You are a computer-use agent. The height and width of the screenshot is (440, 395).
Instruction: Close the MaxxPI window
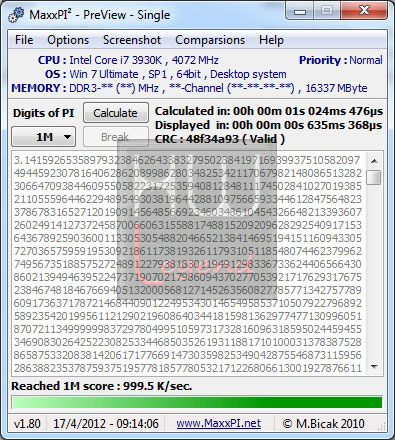(x=364, y=11)
